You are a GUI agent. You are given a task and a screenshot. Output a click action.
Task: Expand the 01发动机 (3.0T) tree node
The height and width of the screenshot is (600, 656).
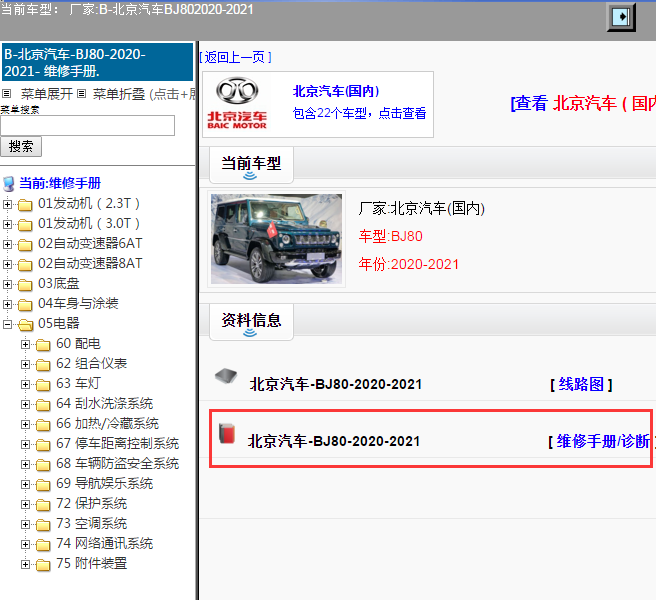[7, 224]
